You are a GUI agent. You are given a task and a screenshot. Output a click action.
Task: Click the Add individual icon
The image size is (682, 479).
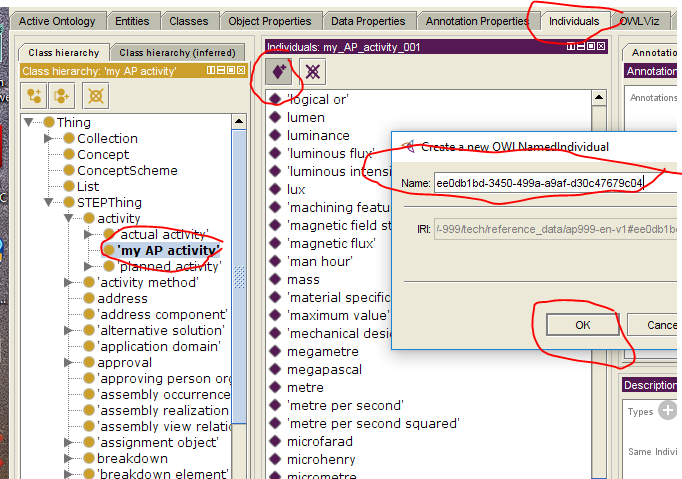(280, 70)
